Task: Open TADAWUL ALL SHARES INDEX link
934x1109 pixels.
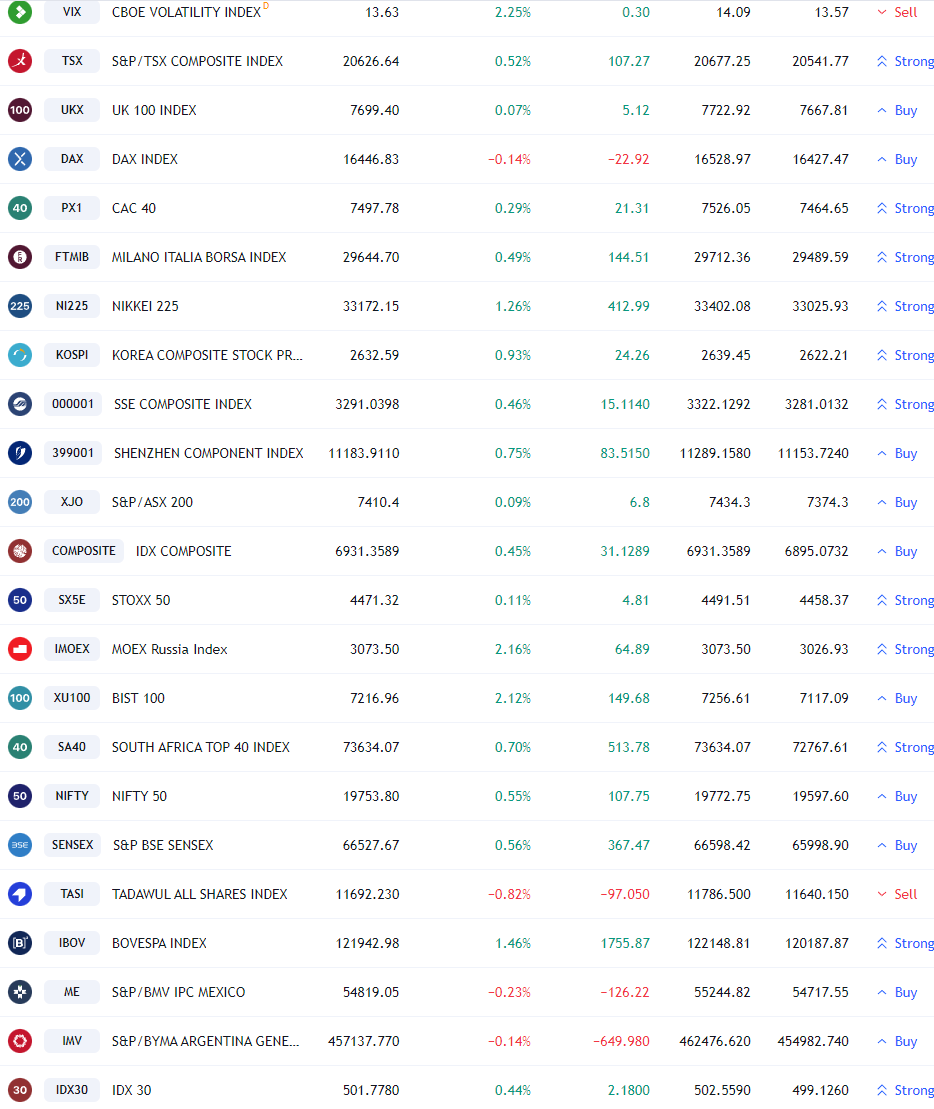Action: point(199,895)
